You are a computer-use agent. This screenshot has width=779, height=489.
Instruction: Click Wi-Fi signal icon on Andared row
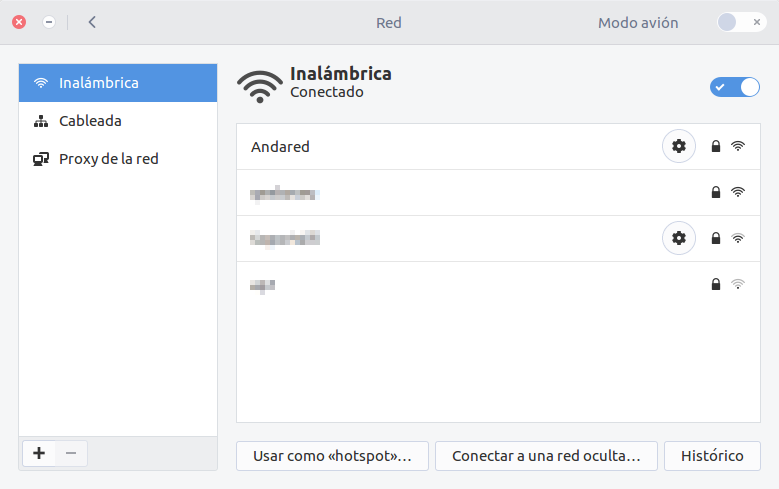[x=738, y=146]
